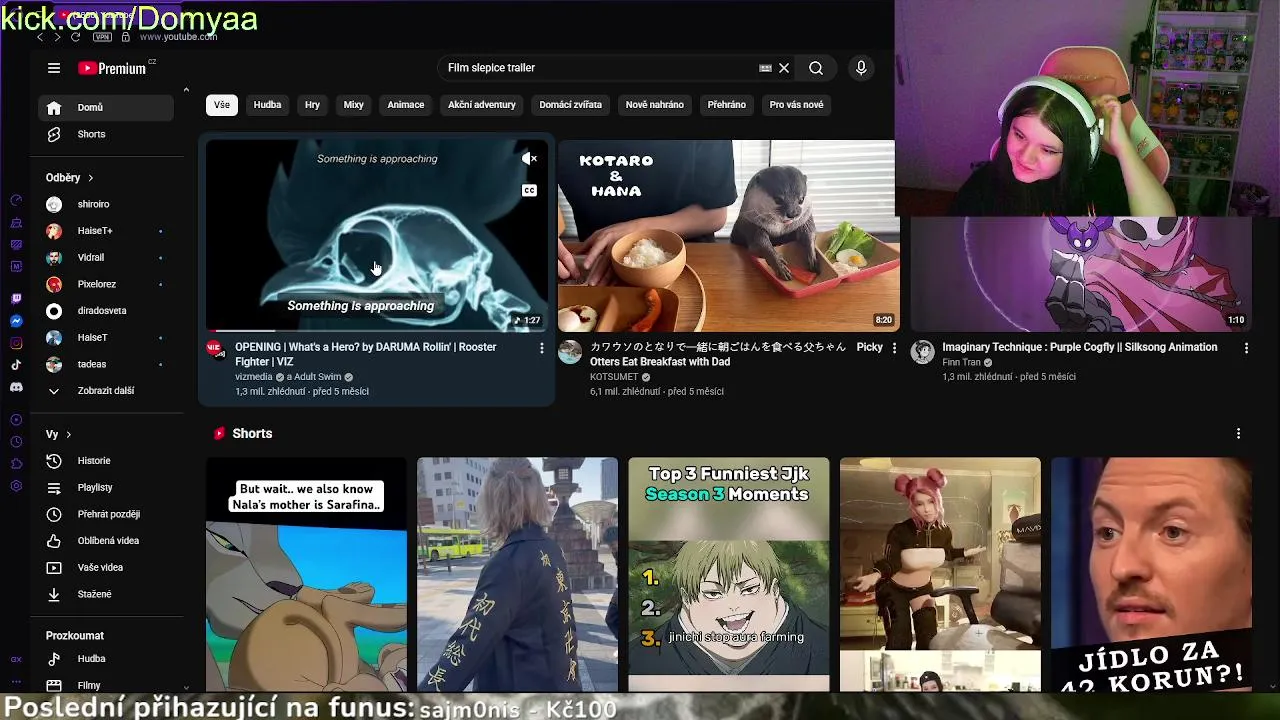The image size is (1280, 720).
Task: Open Top 3 Funniest Jjk Season 3 short
Action: tap(729, 575)
